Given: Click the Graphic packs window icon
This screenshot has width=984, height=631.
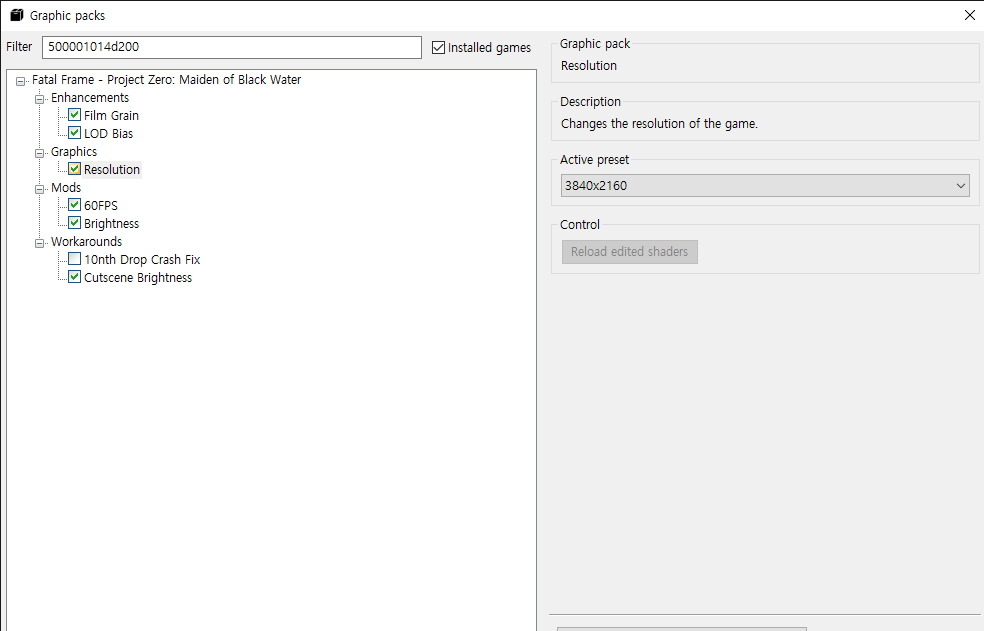Looking at the screenshot, I should (17, 15).
